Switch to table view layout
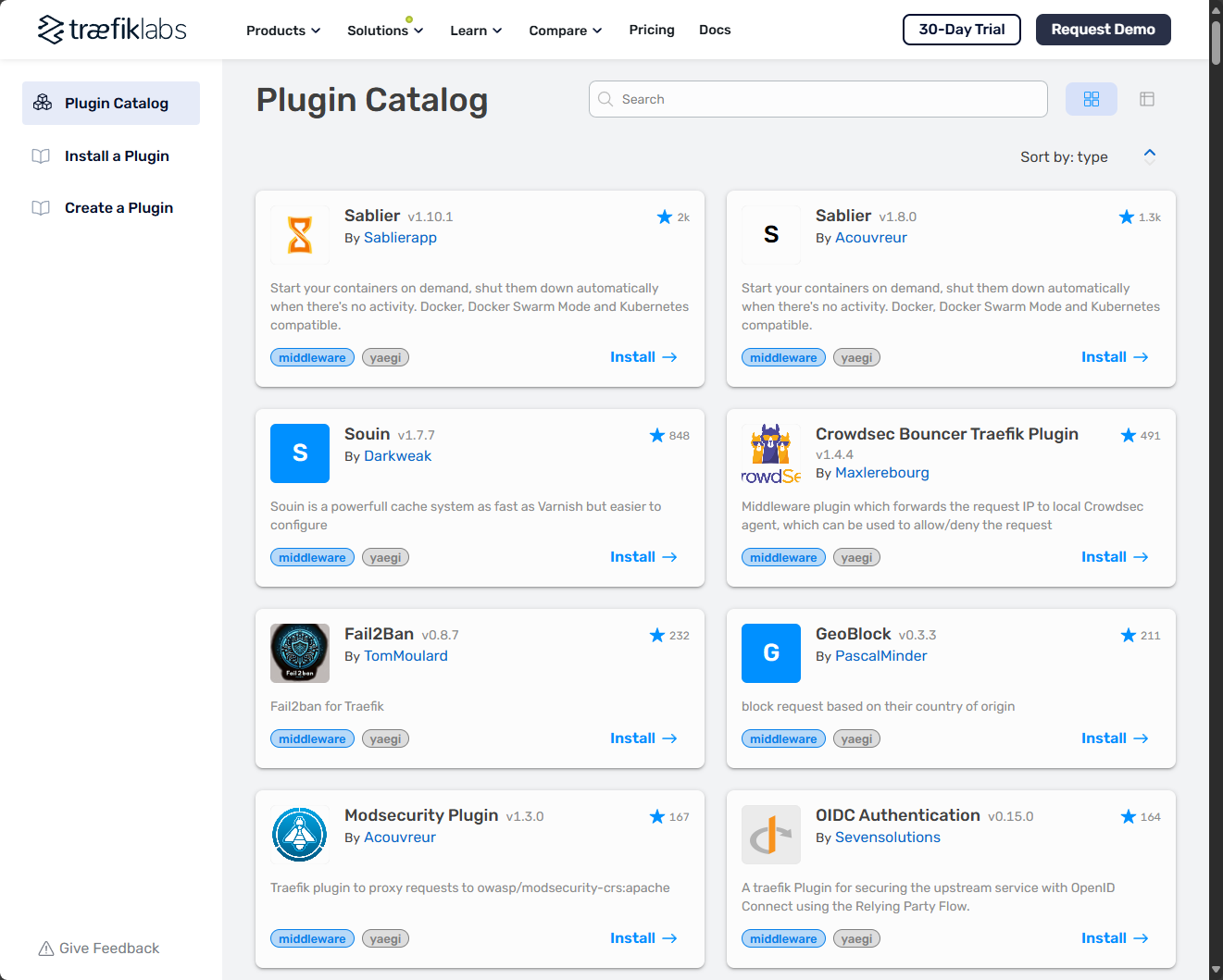 pyautogui.click(x=1147, y=99)
